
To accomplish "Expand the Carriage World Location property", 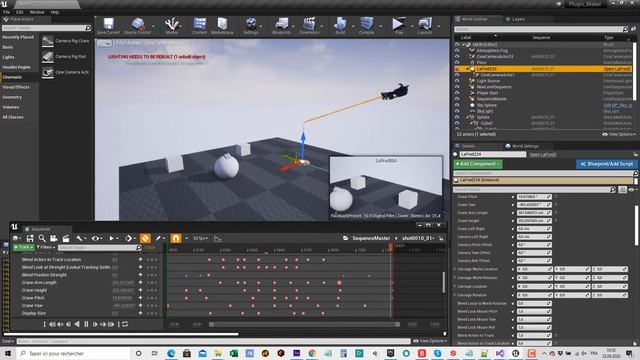I will pos(455,269).
